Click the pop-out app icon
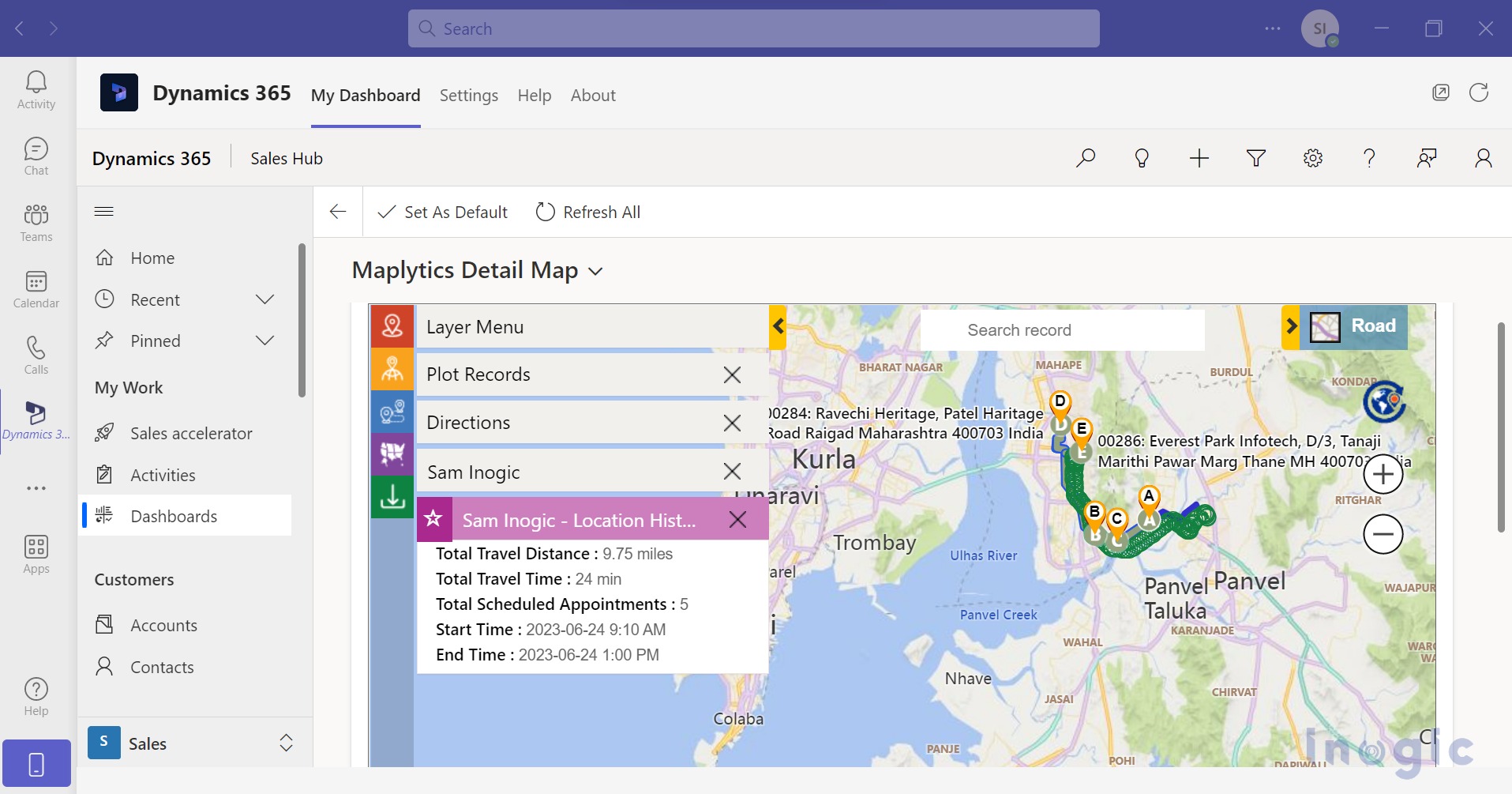 pos(1441,92)
